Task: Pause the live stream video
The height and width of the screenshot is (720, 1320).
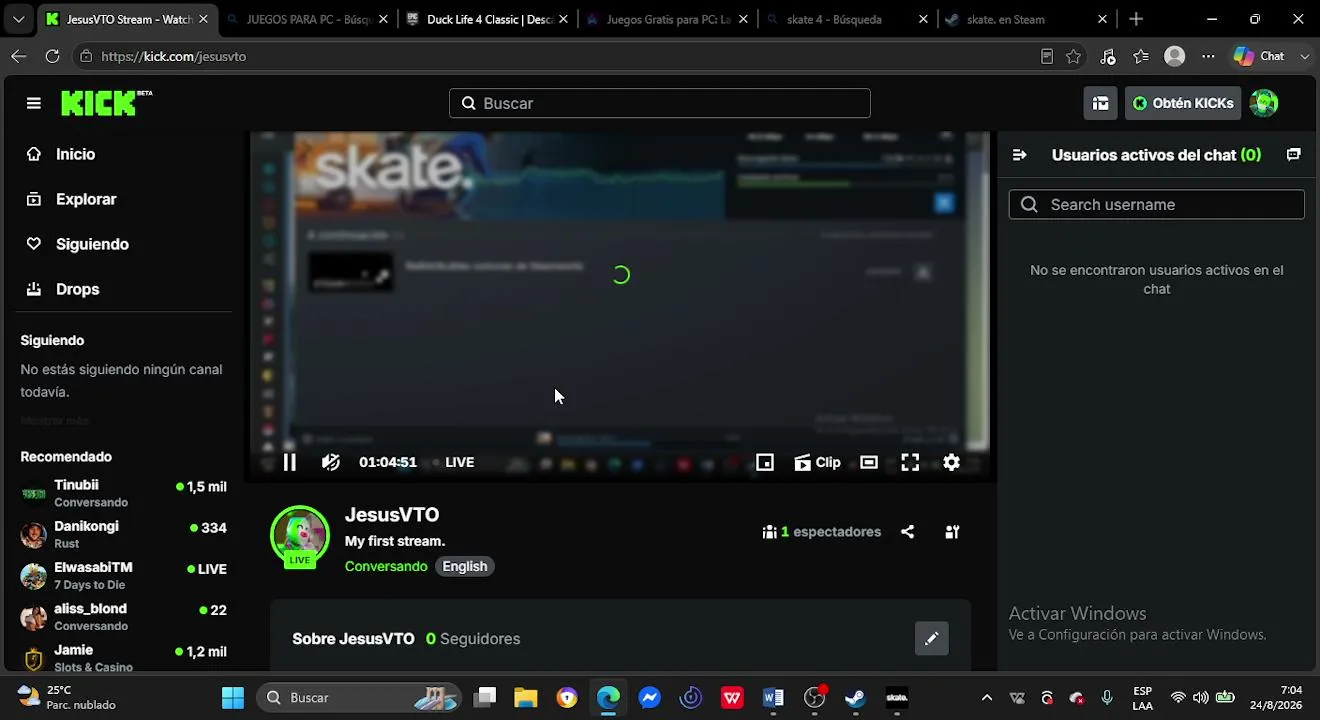Action: coord(289,462)
